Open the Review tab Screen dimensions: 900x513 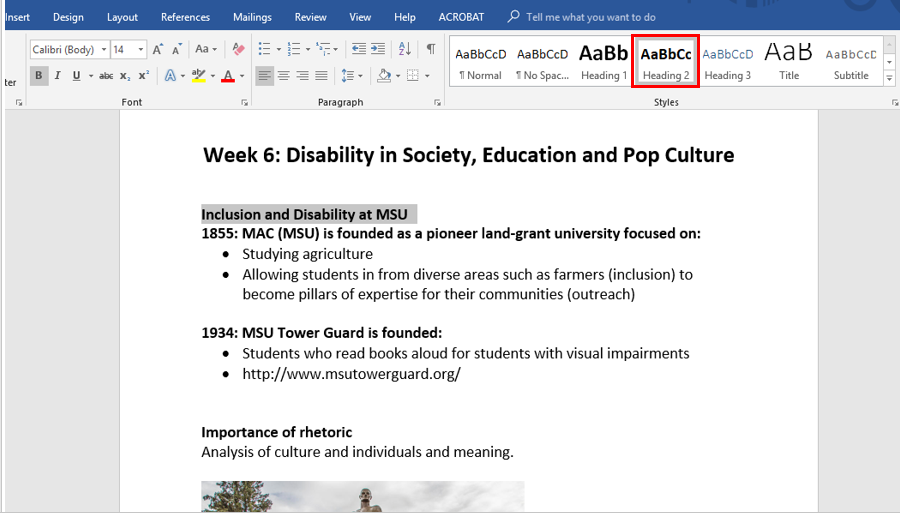pos(311,17)
